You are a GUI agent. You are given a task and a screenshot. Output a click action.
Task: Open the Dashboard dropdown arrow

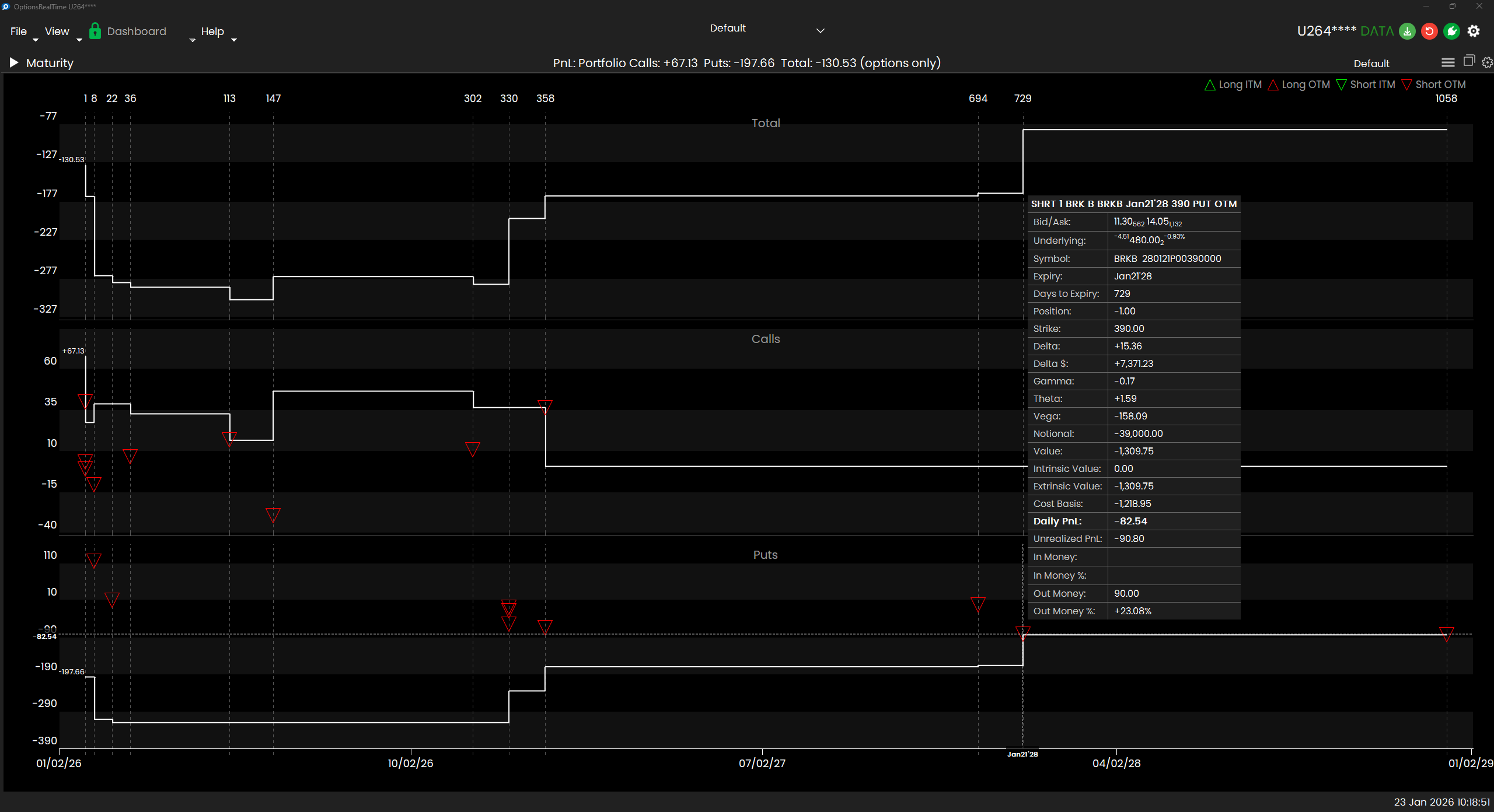tap(192, 40)
